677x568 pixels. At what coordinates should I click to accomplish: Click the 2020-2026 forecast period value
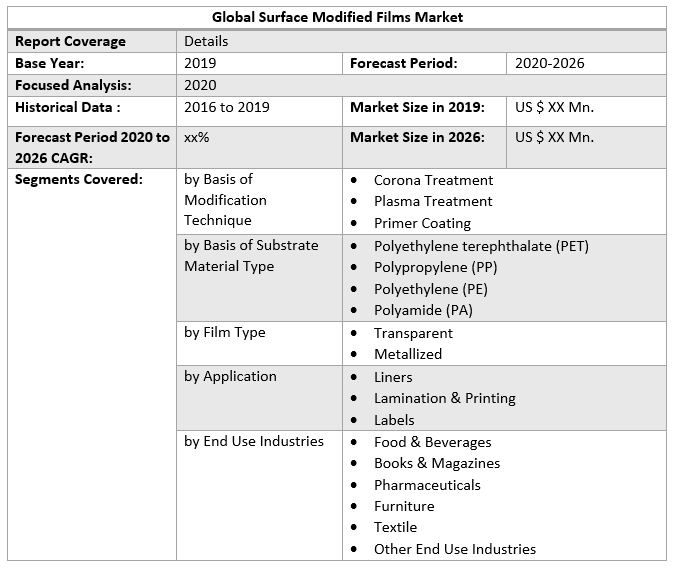pyautogui.click(x=549, y=63)
